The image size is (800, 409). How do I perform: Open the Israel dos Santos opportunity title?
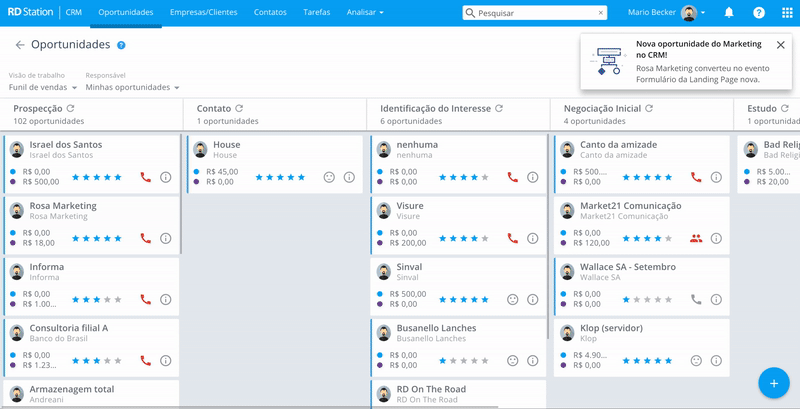66,145
